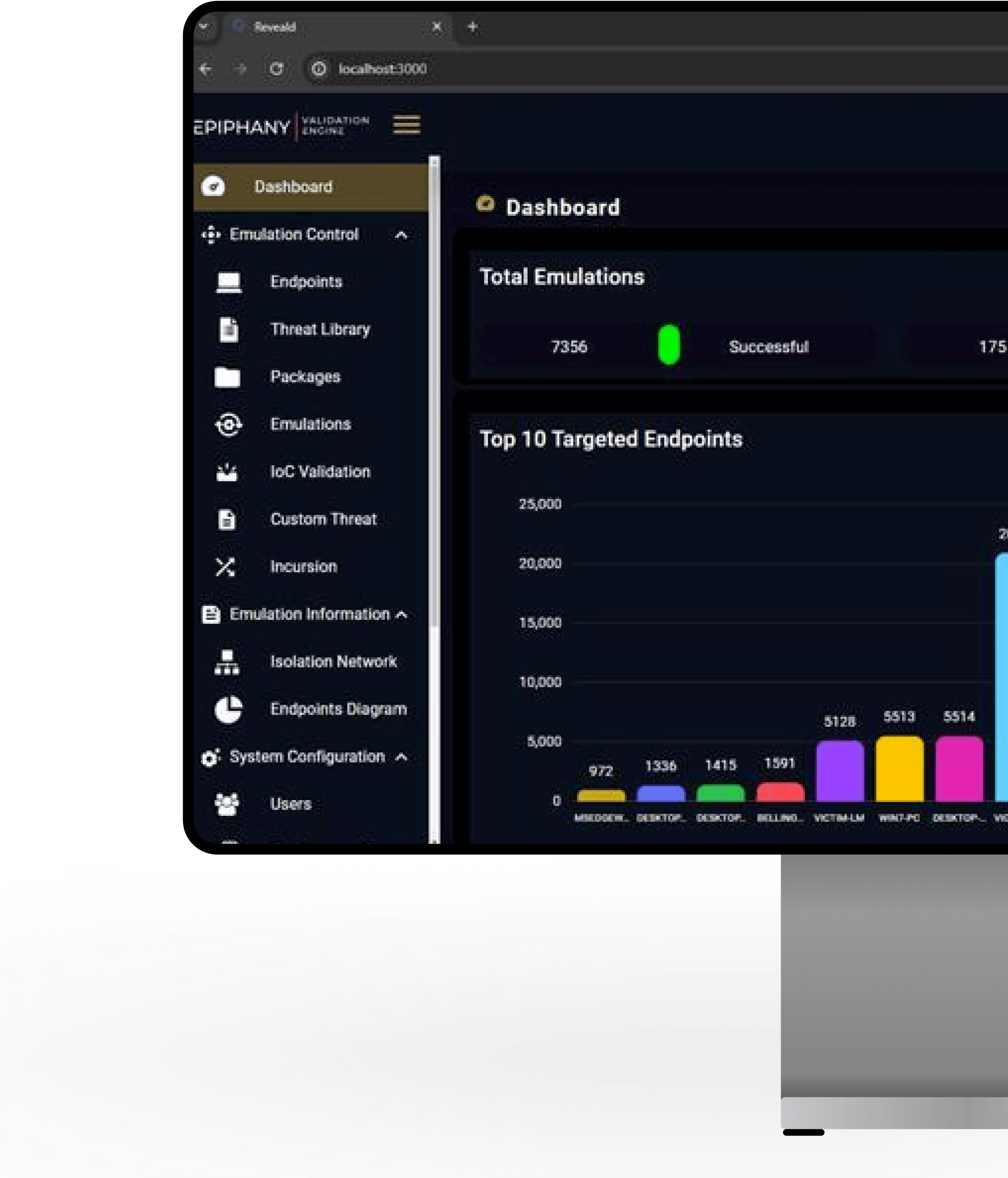Click the Packages folder icon
Screen dimensions: 1008x1178
[x=227, y=377]
